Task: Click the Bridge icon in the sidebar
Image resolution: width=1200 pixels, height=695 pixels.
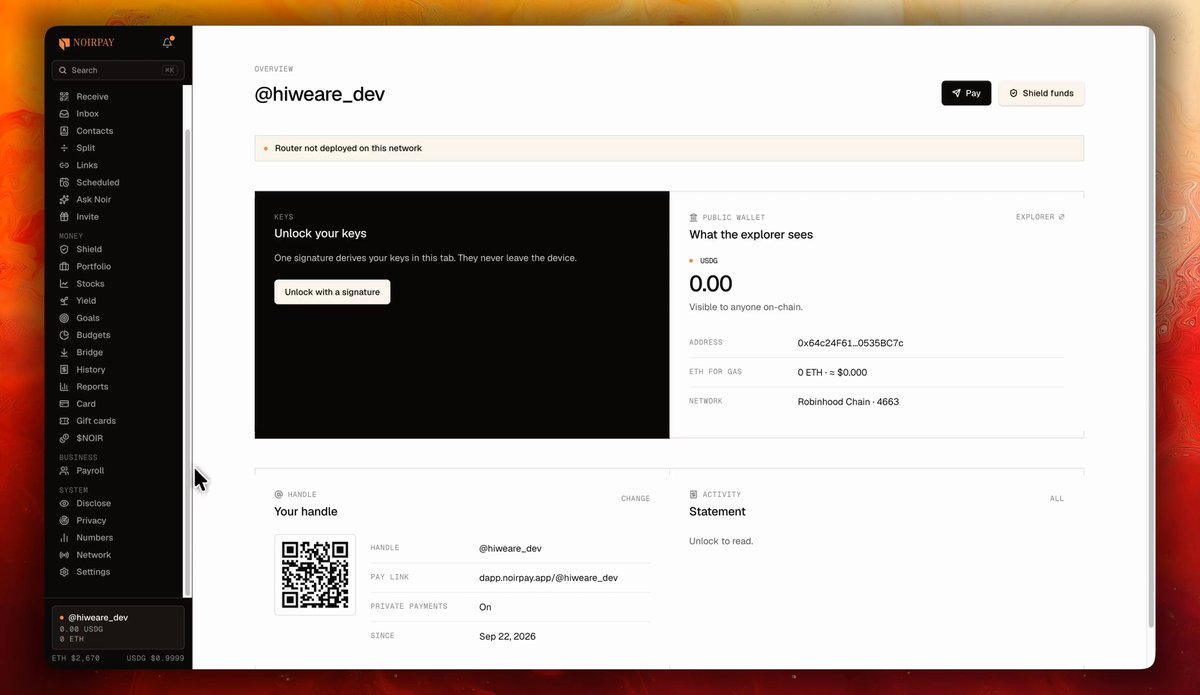Action: click(64, 352)
